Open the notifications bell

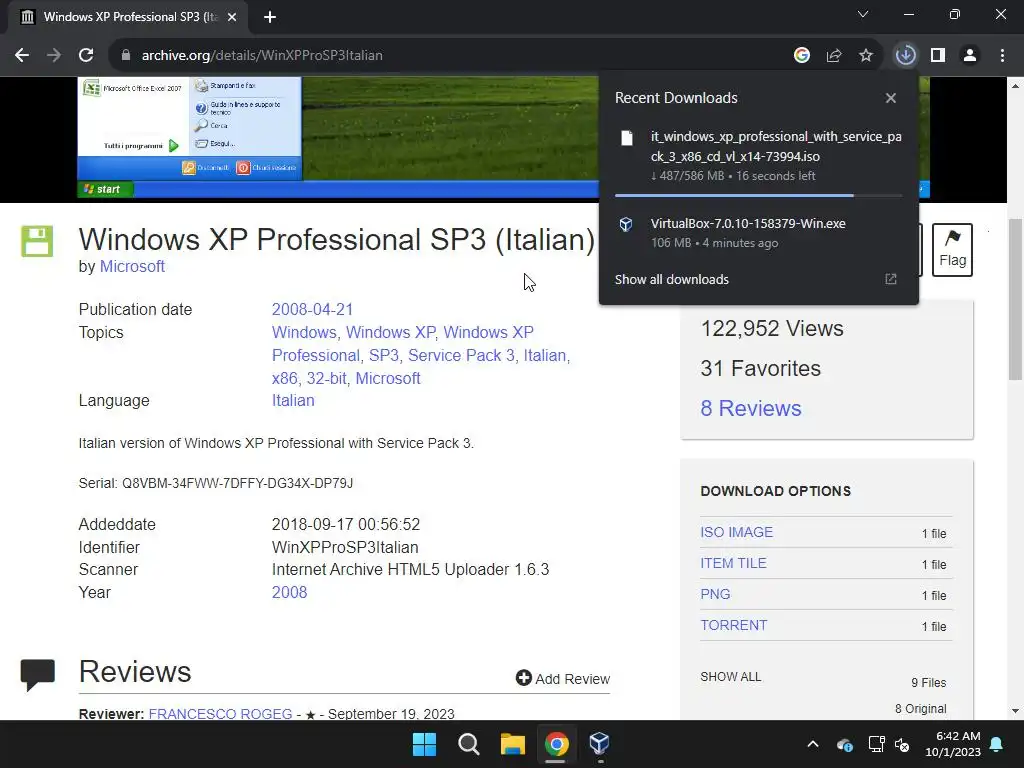tap(997, 744)
